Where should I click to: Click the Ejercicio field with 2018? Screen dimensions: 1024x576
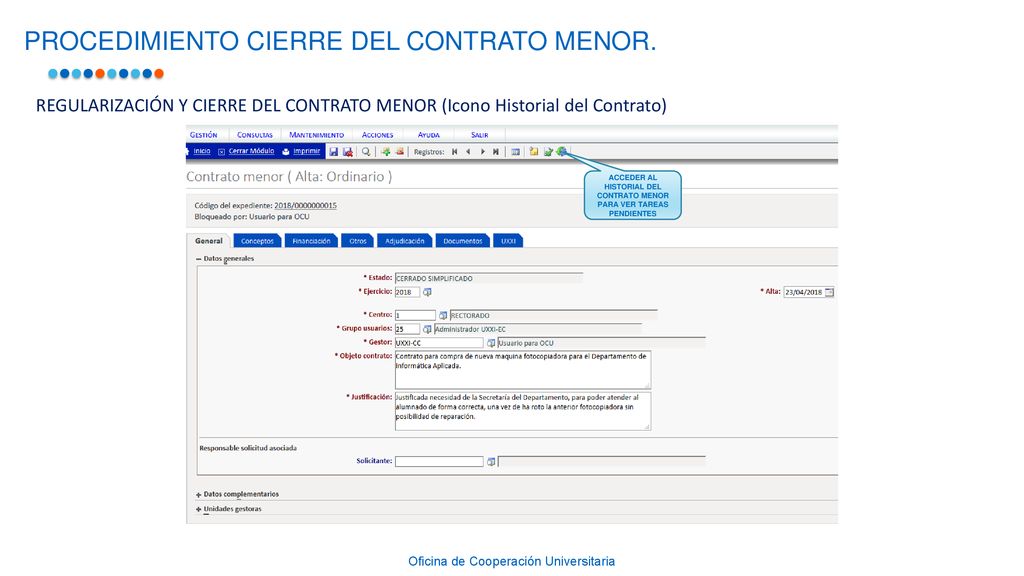tap(408, 292)
